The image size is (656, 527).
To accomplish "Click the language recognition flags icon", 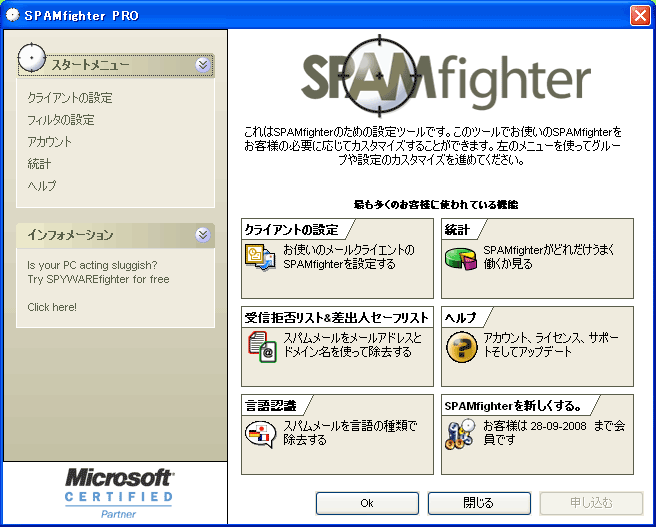I will (260, 434).
